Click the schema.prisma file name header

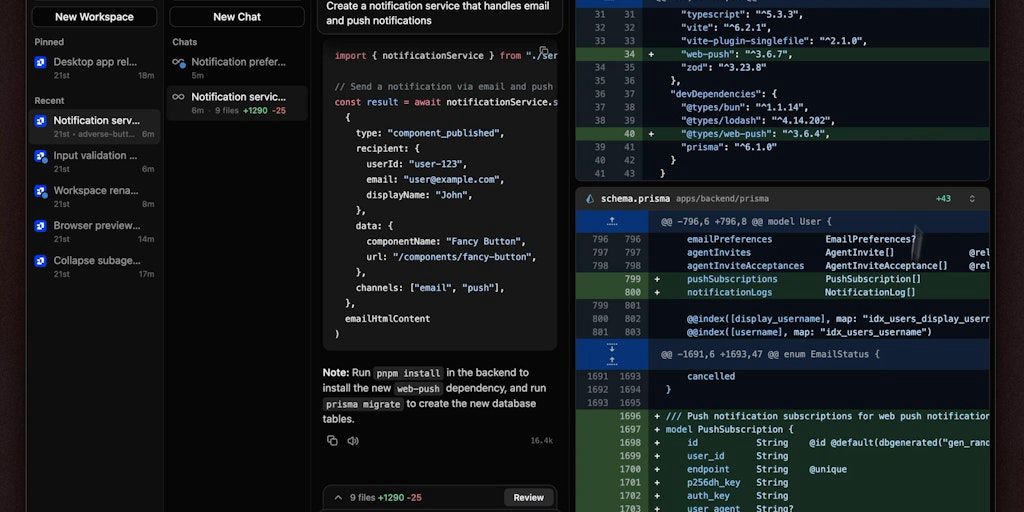[x=635, y=199]
